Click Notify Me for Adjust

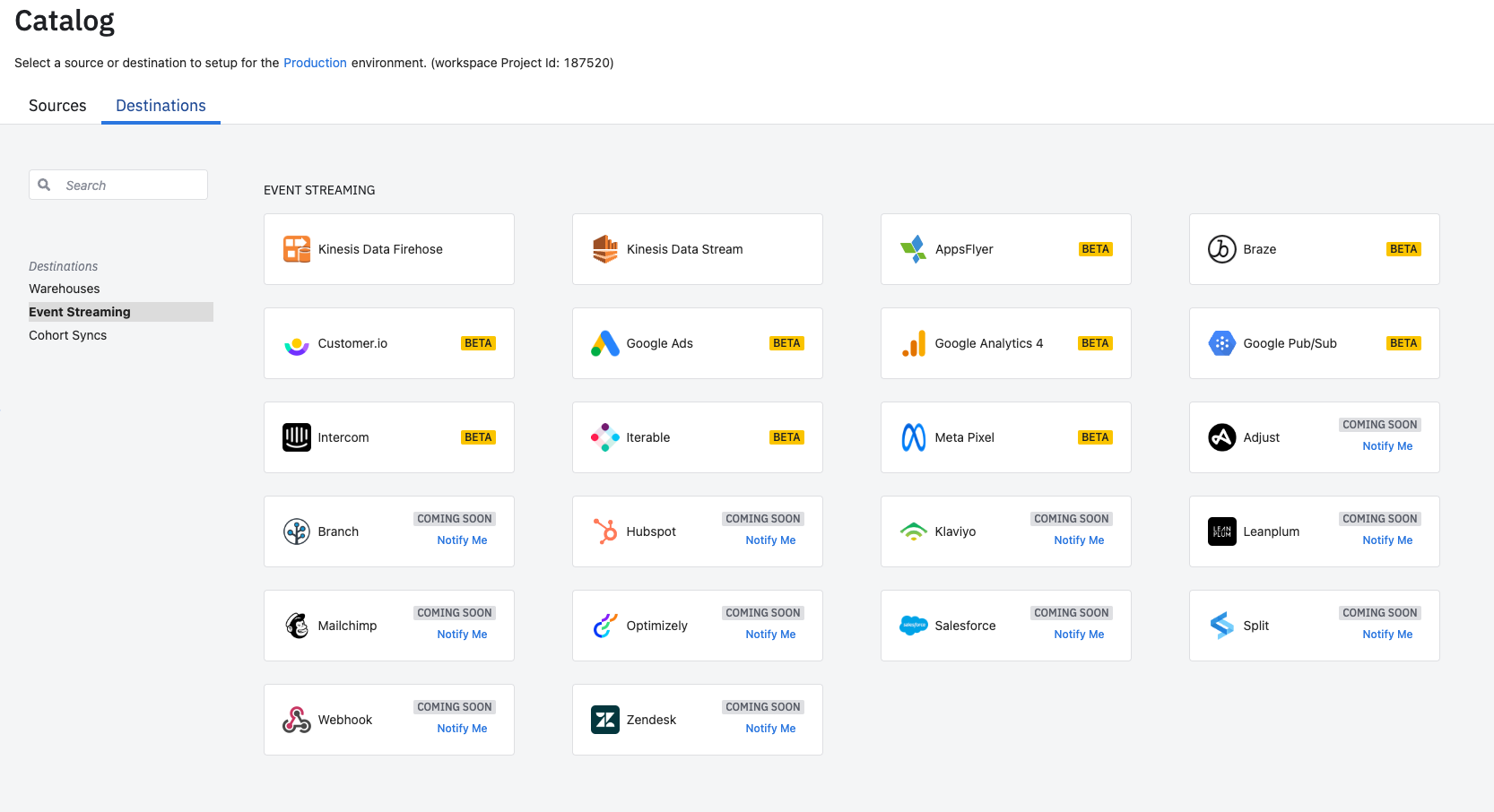click(x=1387, y=446)
